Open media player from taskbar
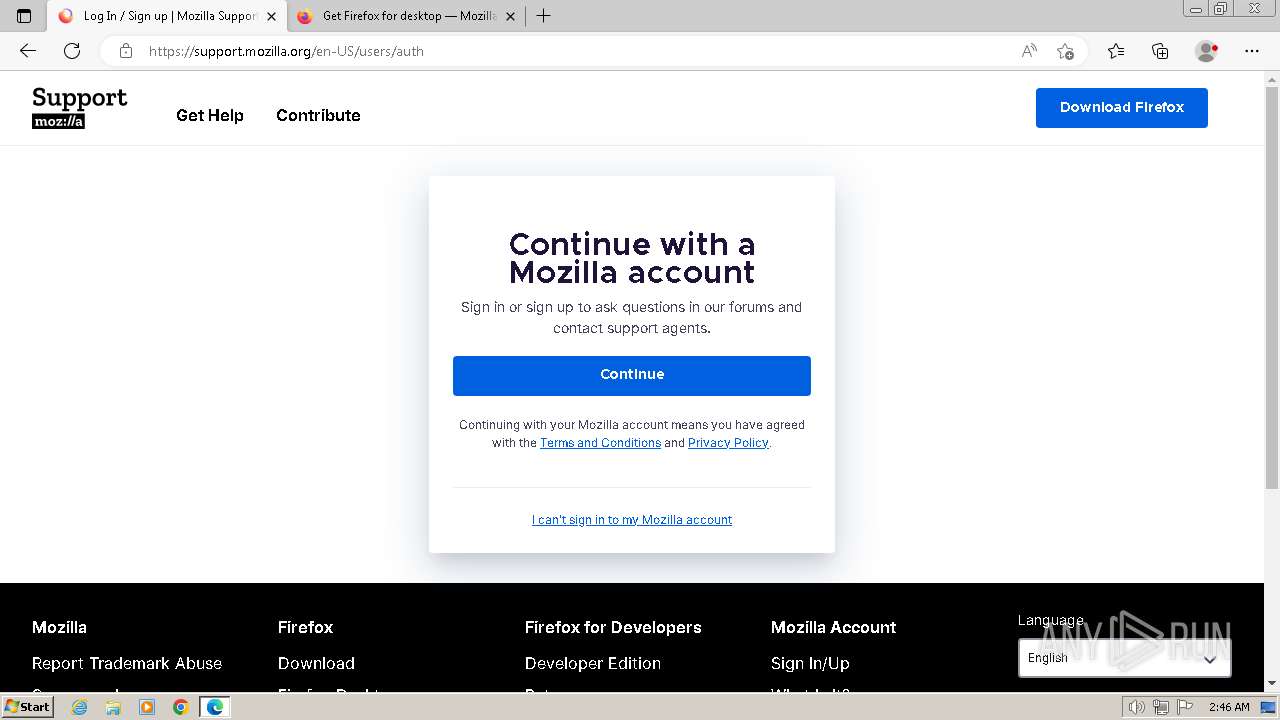 (147, 707)
